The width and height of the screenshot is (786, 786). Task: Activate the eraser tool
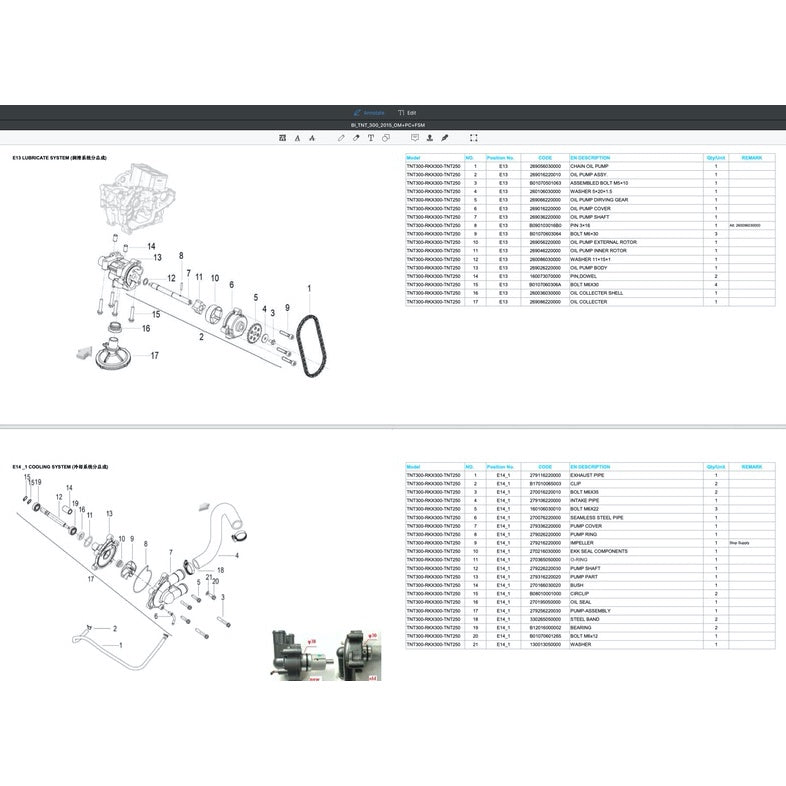[356, 138]
